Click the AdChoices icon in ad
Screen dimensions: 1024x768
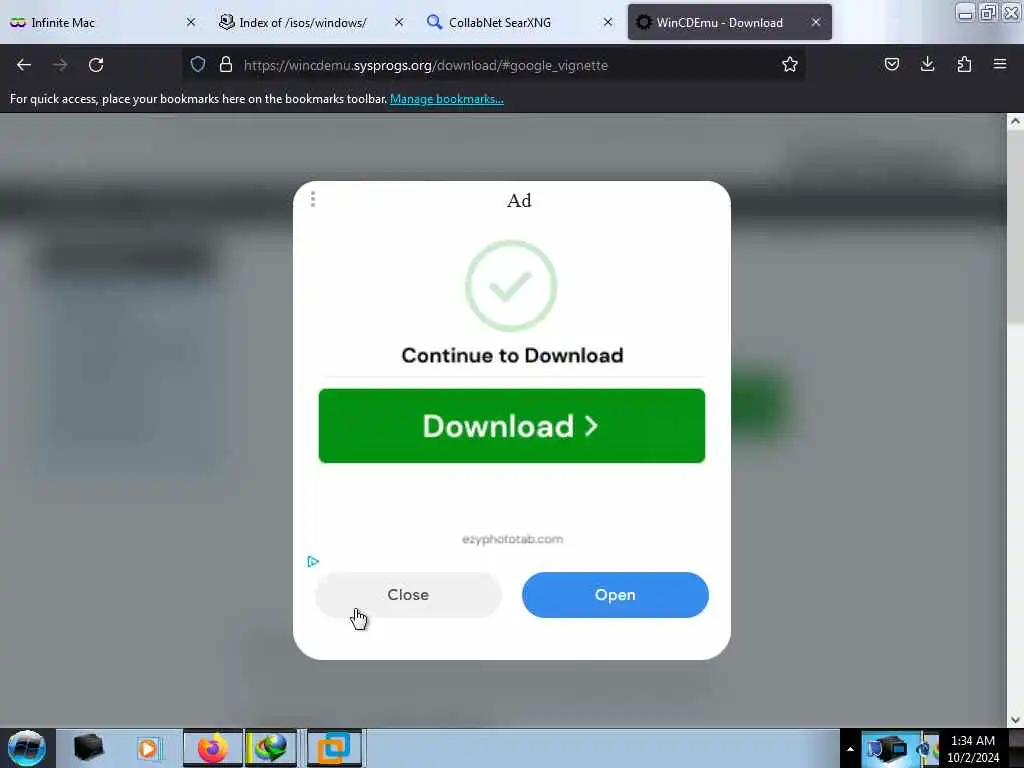click(x=313, y=562)
